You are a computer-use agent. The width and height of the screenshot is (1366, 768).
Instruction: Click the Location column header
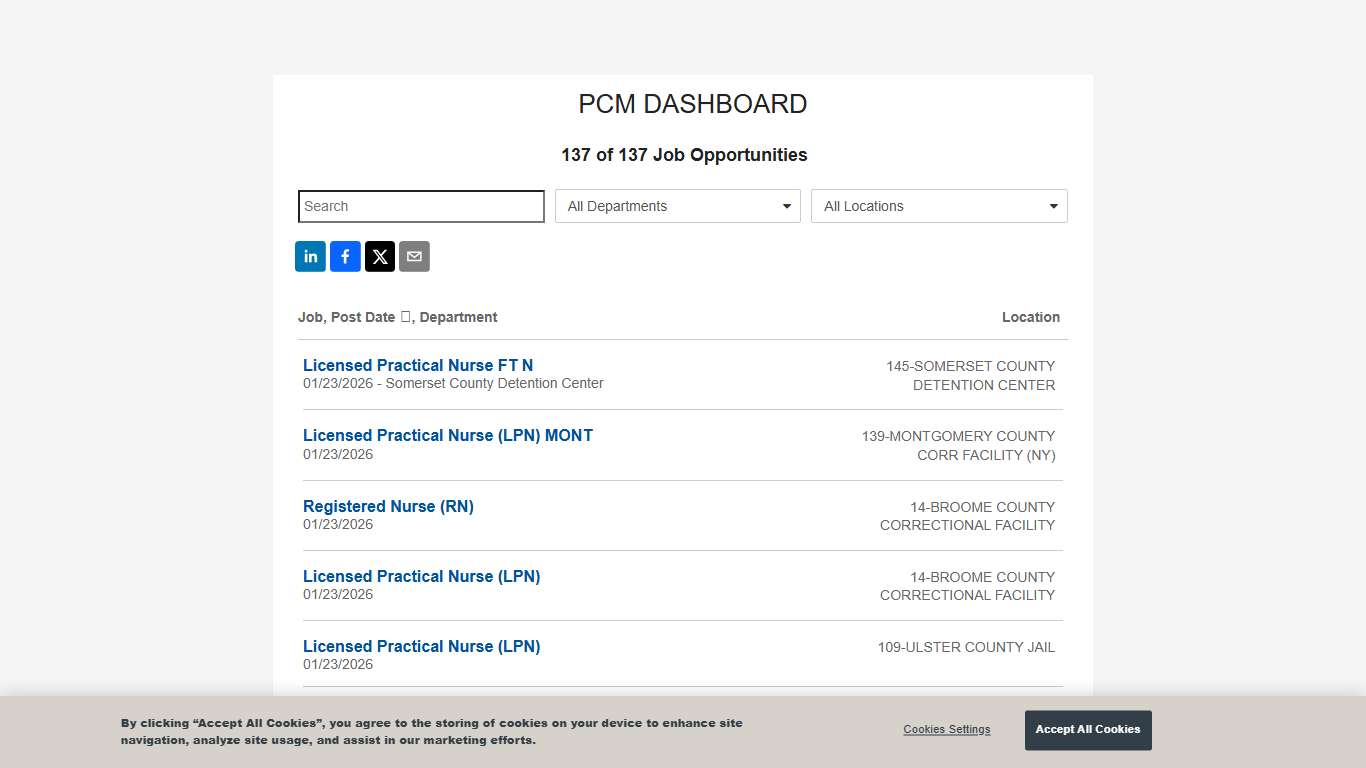click(1031, 317)
